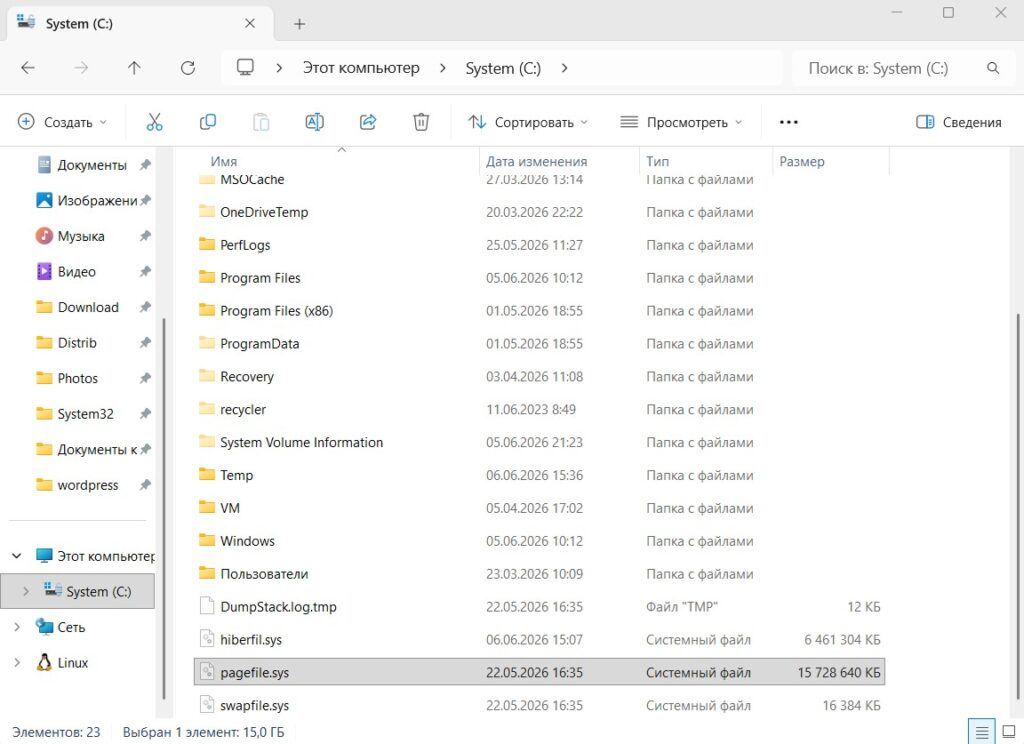
Task: Click the computer icon in address bar
Action: tap(245, 67)
